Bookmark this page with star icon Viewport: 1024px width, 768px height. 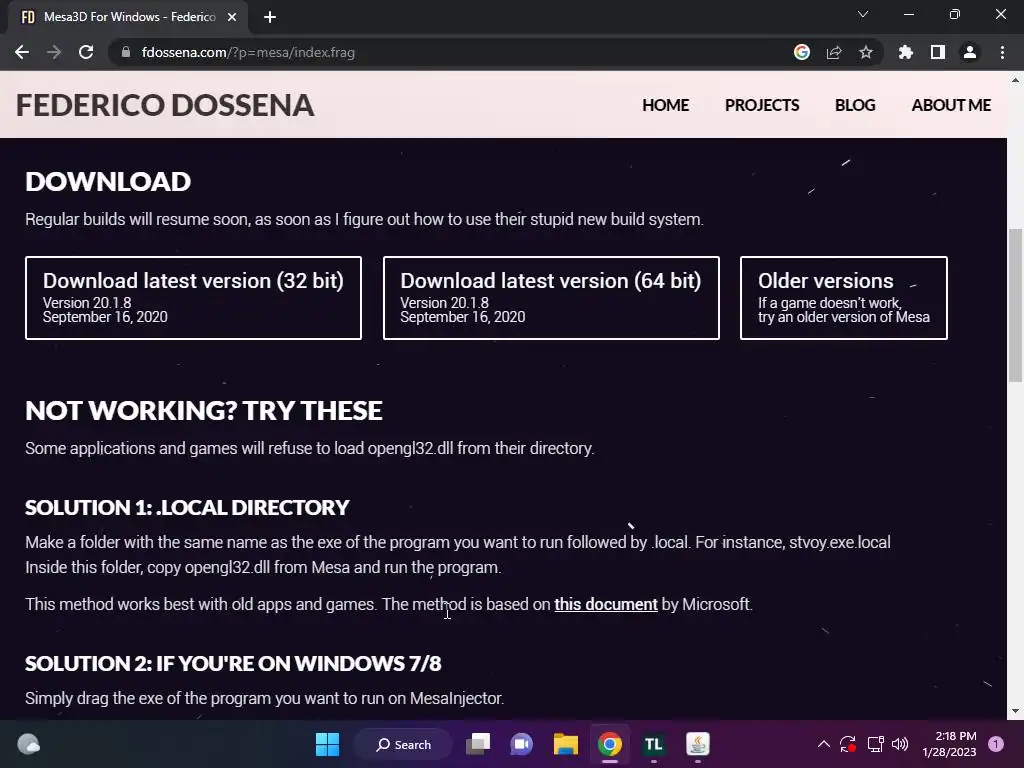click(866, 52)
